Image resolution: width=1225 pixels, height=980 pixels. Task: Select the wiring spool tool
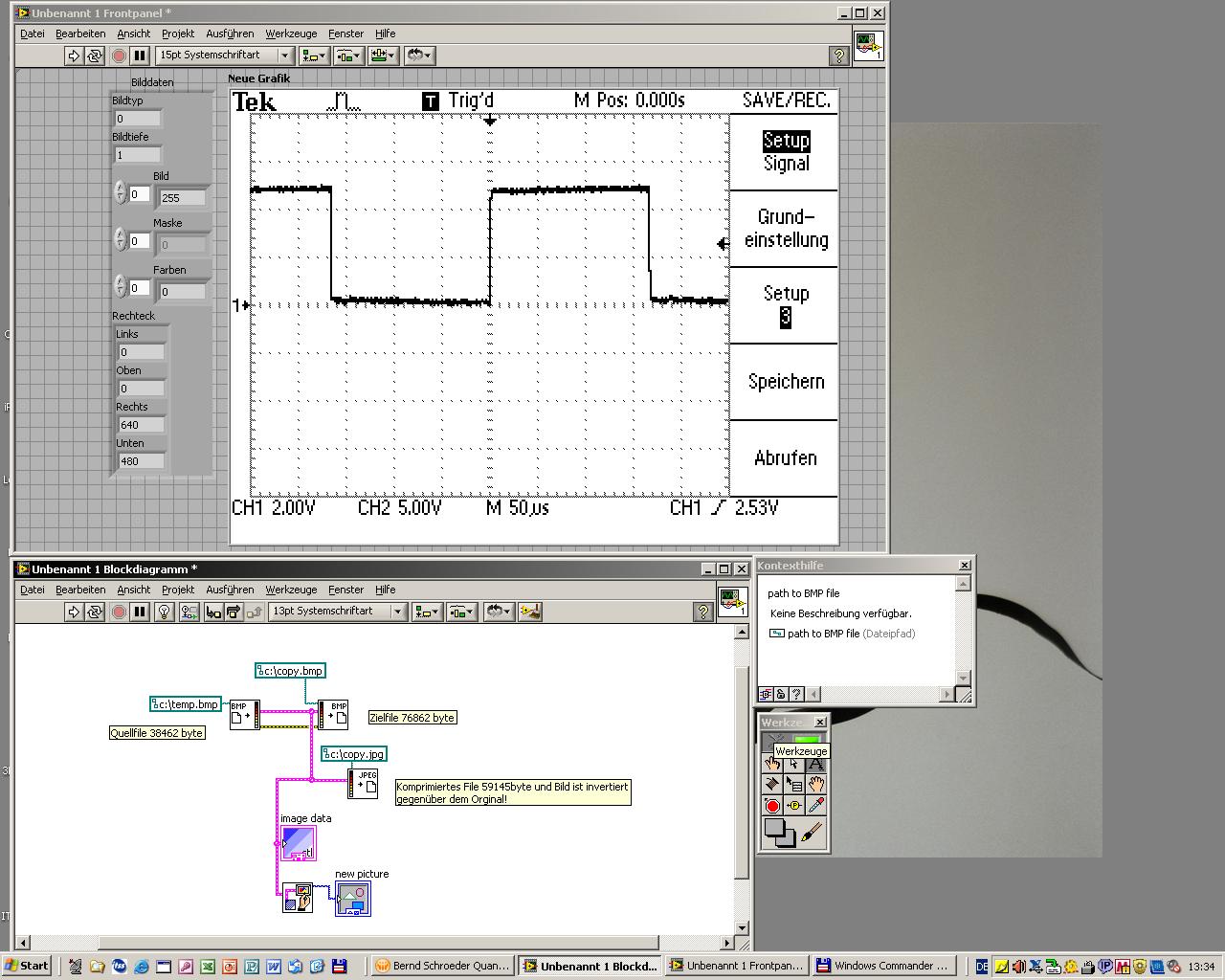click(x=772, y=785)
